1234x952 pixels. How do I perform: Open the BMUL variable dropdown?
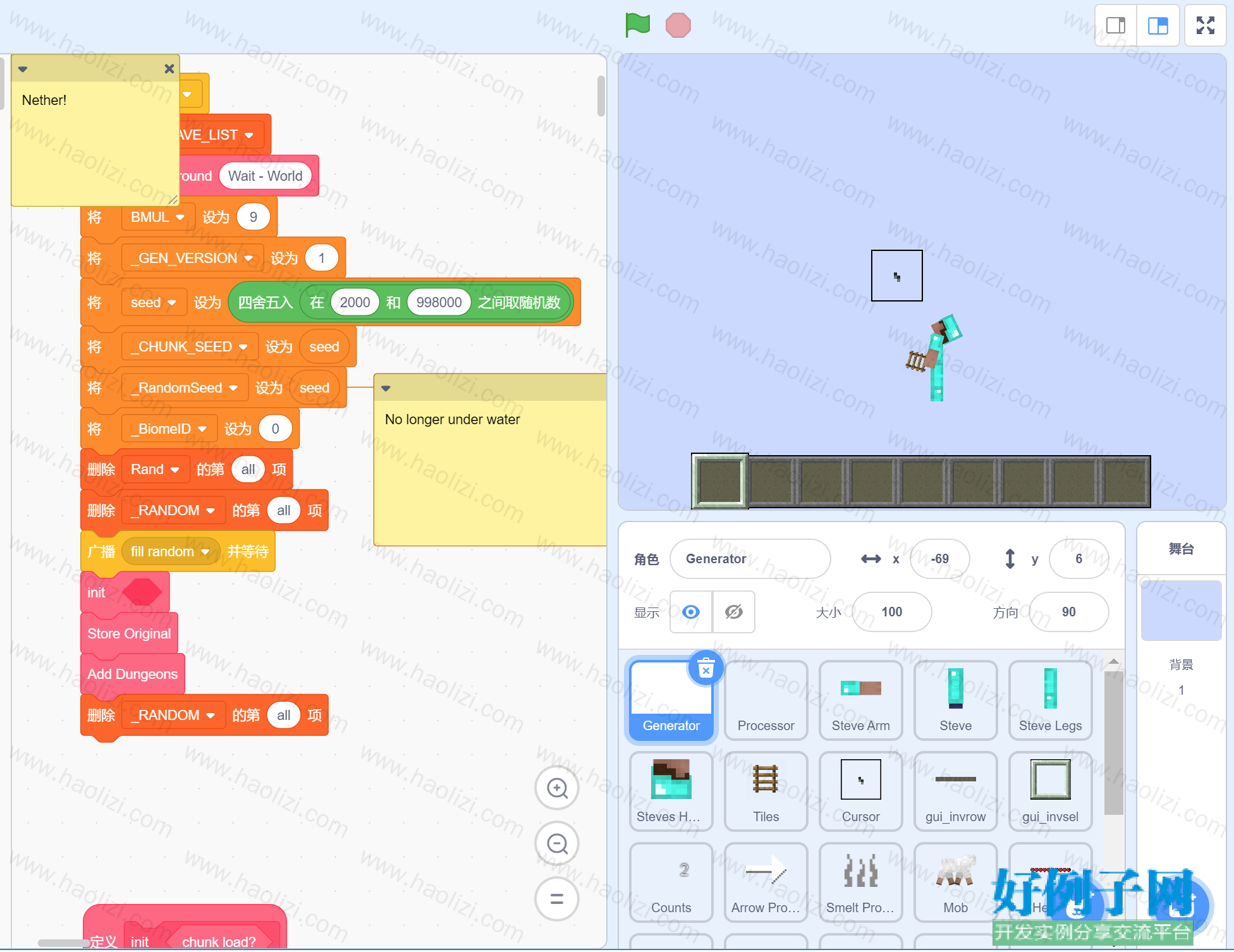158,217
